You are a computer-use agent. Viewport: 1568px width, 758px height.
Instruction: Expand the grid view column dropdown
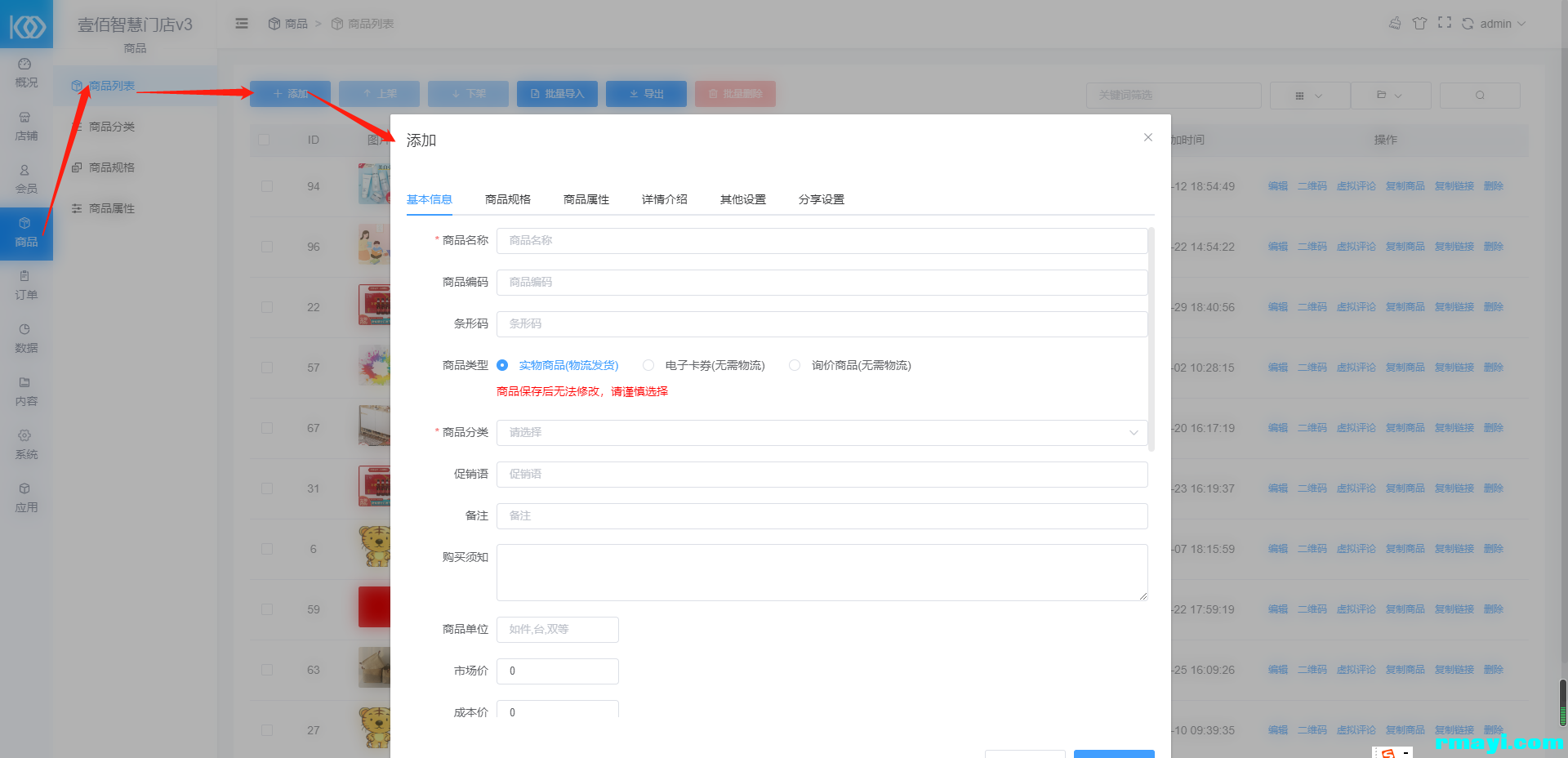coord(1308,96)
